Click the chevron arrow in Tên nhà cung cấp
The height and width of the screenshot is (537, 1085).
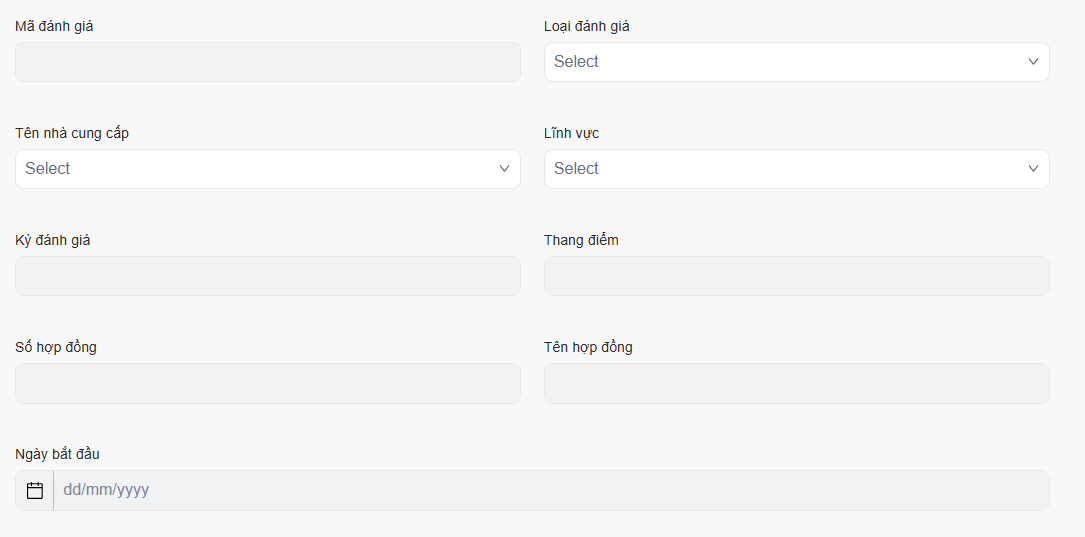coord(504,169)
